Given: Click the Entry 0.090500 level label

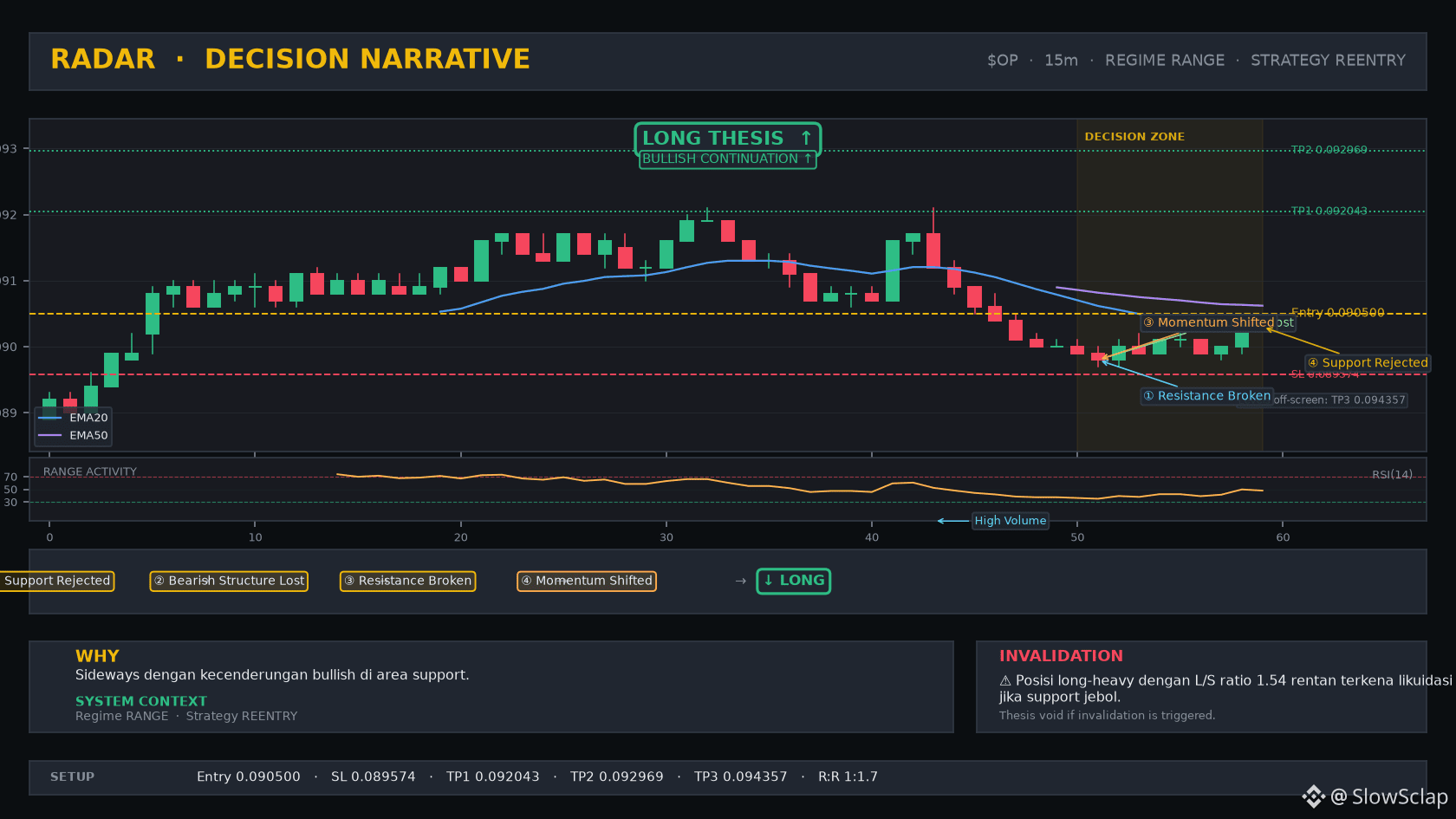Looking at the screenshot, I should tap(1337, 313).
